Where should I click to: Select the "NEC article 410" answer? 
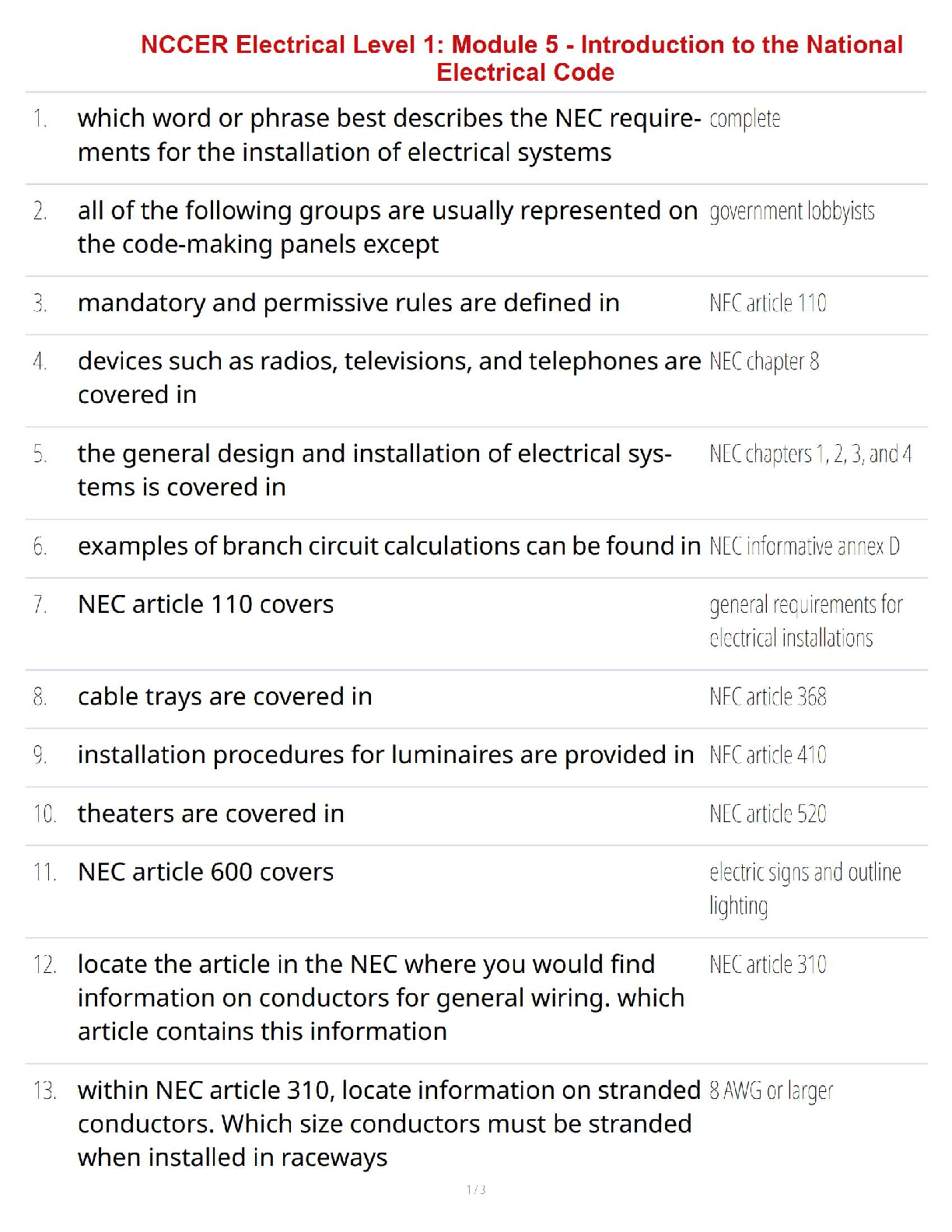coord(768,755)
